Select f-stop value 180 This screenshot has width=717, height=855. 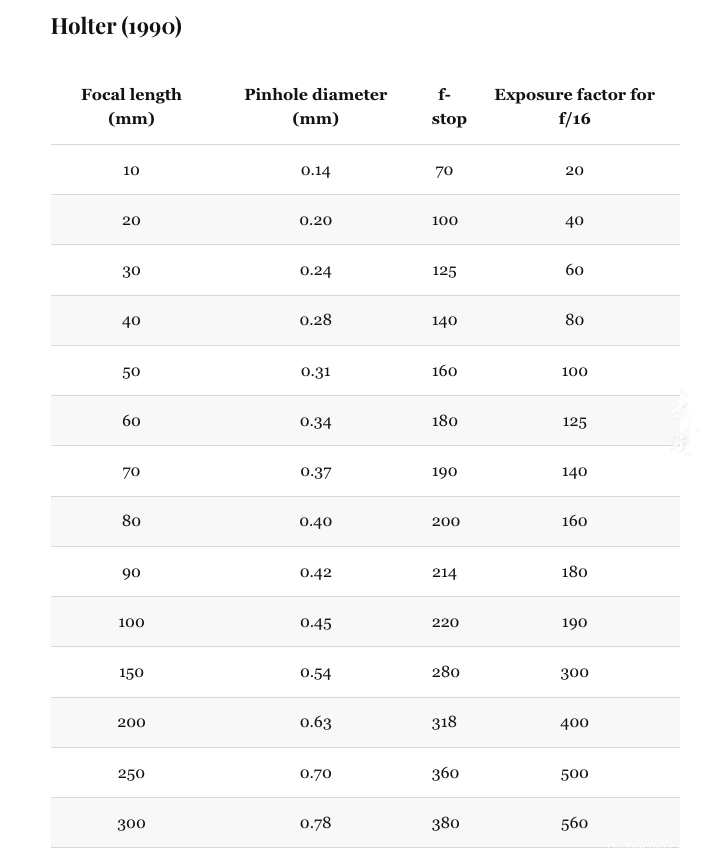point(445,421)
